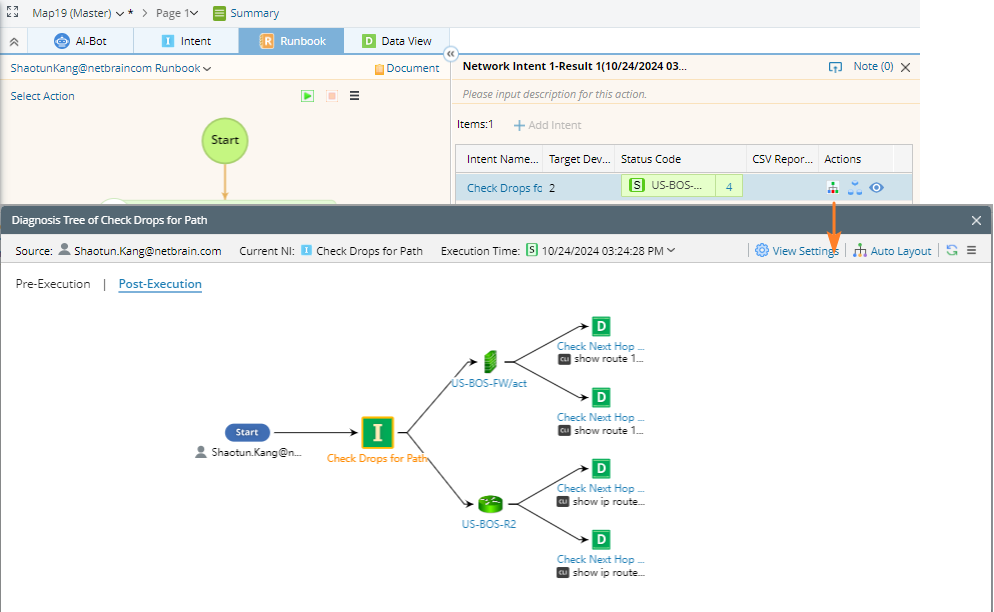This screenshot has width=994, height=612.
Task: Refresh the diagnosis tree
Action: coord(952,251)
